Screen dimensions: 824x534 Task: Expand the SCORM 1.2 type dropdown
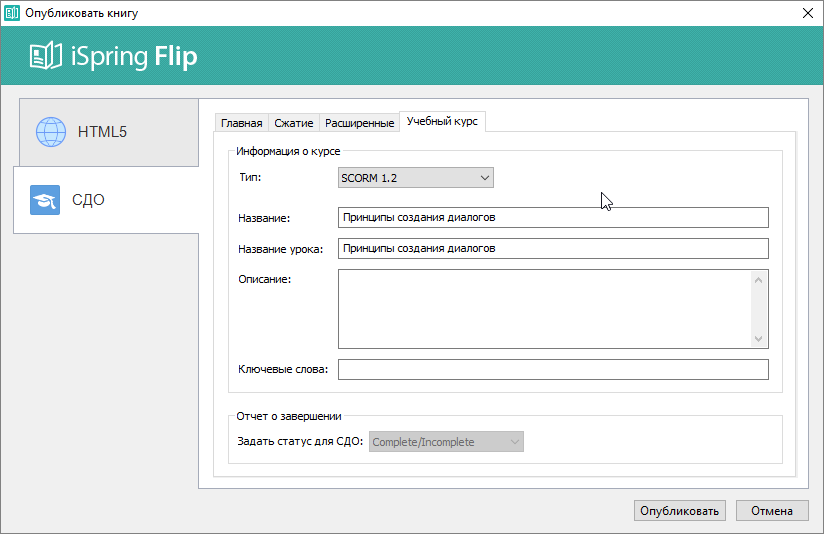click(x=416, y=178)
